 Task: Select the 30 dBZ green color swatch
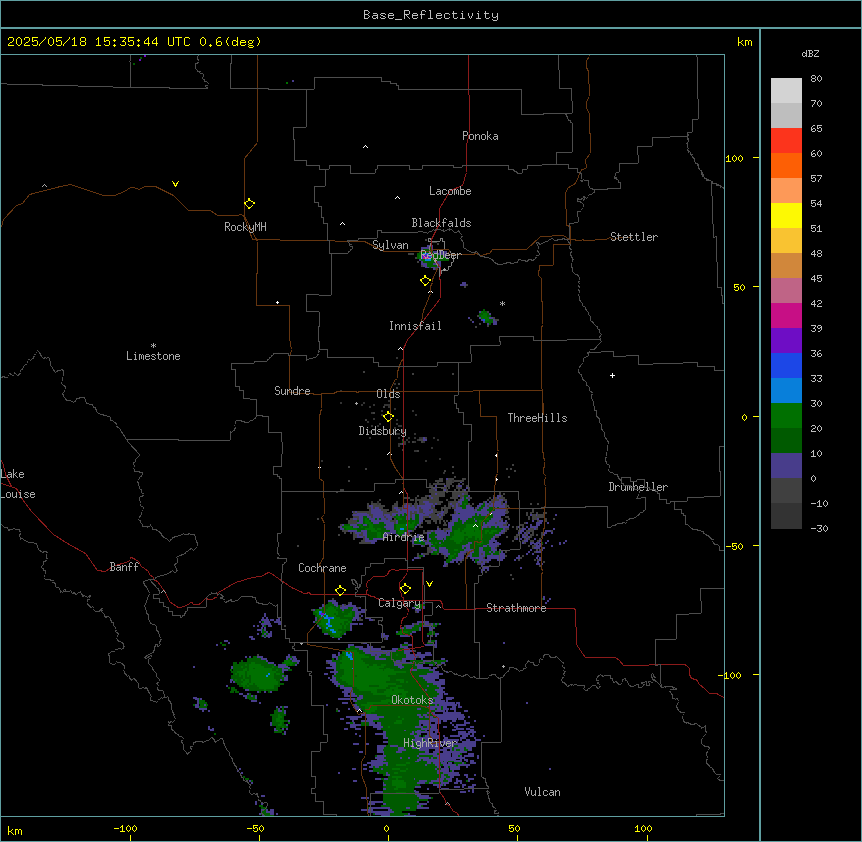[786, 416]
